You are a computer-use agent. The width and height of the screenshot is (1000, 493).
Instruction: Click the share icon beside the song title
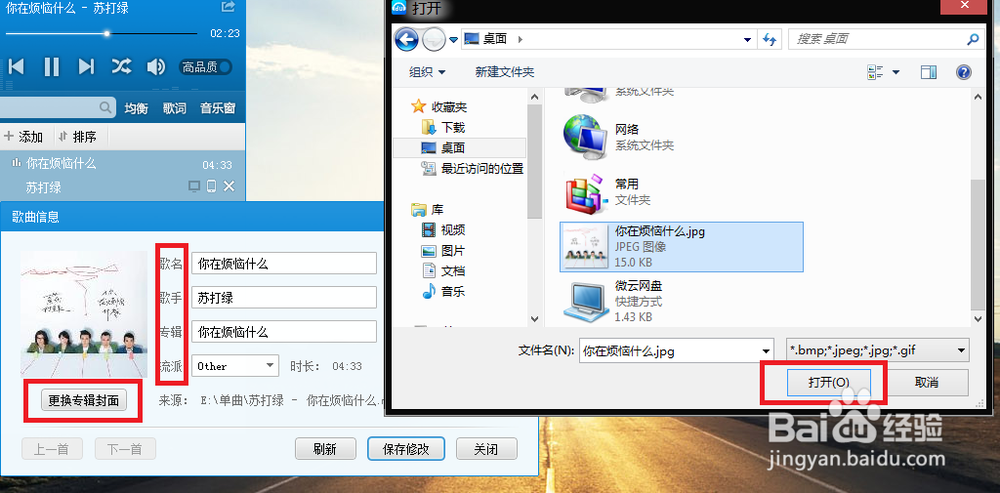point(228,7)
